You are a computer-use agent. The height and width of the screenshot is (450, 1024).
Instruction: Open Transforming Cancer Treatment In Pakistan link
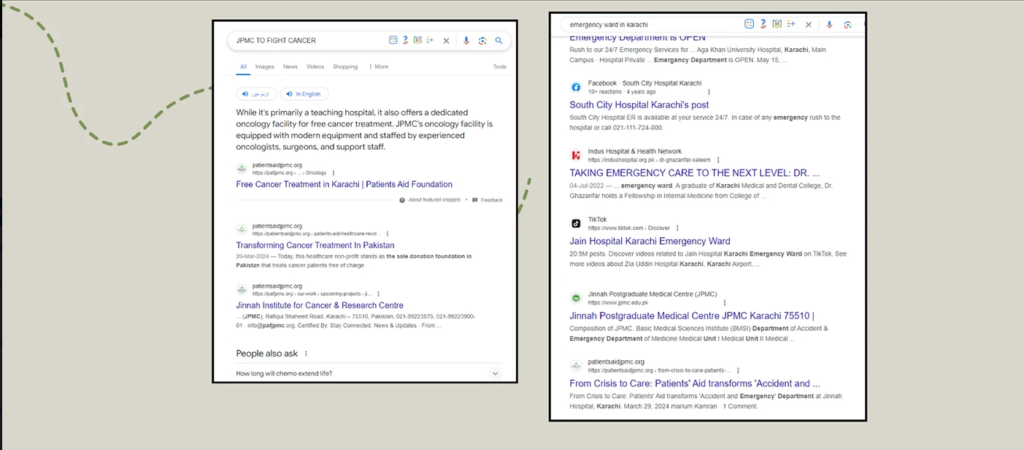click(x=315, y=245)
